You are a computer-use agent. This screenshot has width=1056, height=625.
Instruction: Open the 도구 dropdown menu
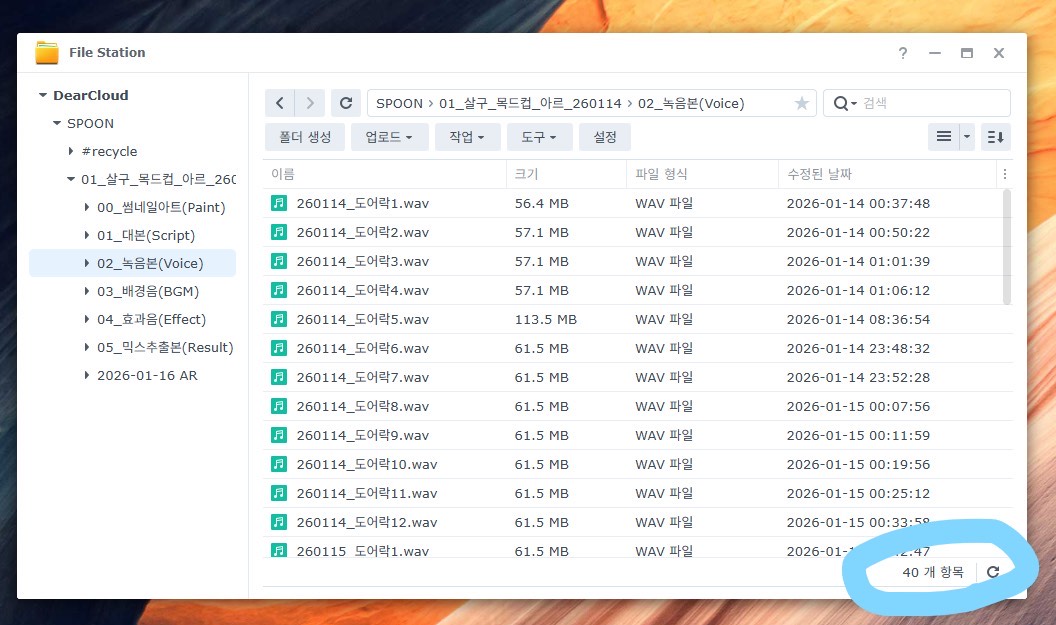tap(539, 137)
